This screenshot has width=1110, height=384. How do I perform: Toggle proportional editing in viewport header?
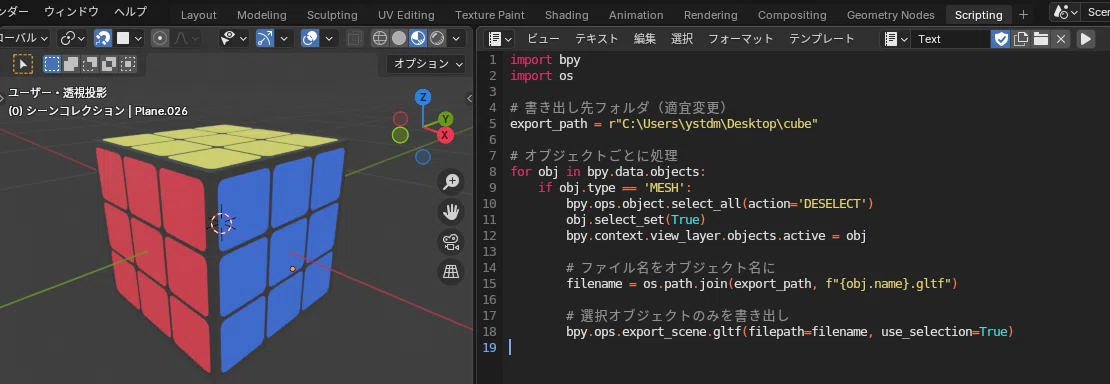160,38
